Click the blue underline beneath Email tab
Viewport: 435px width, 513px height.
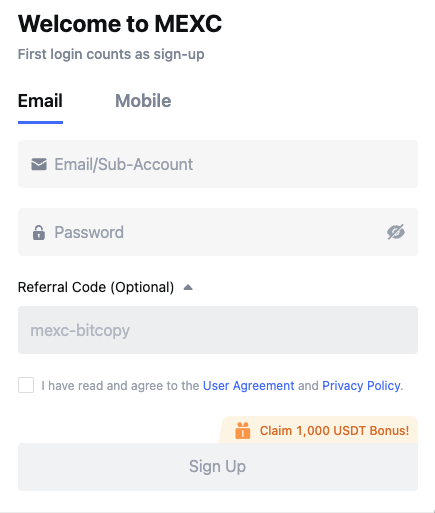click(x=40, y=122)
